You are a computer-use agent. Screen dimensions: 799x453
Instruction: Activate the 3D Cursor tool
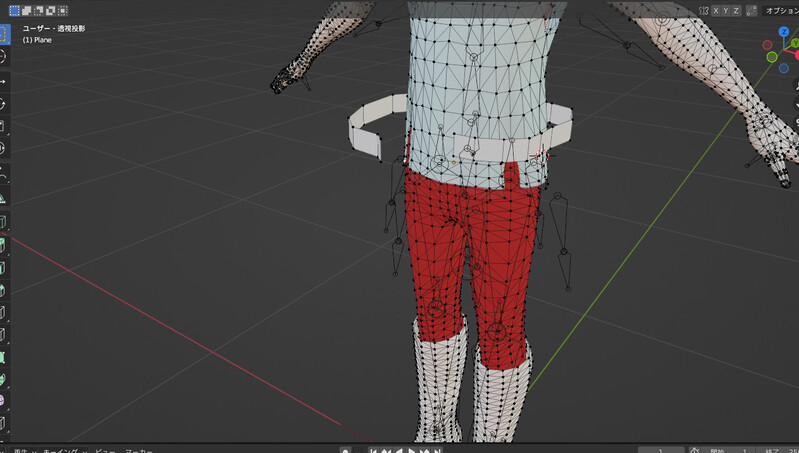pyautogui.click(x=3, y=56)
